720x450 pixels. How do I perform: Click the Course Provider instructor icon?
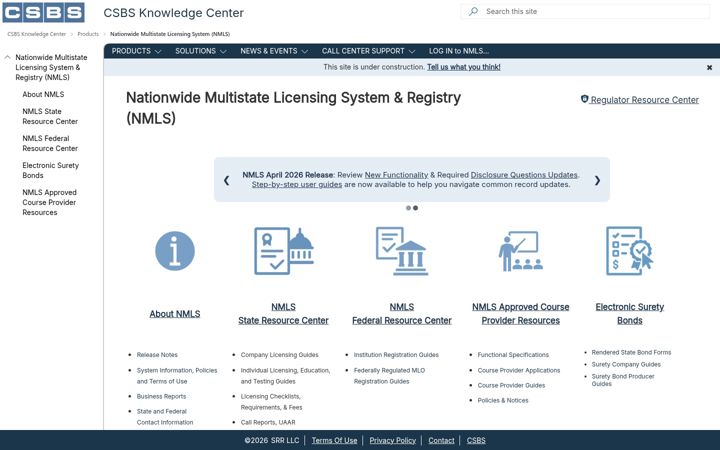521,251
